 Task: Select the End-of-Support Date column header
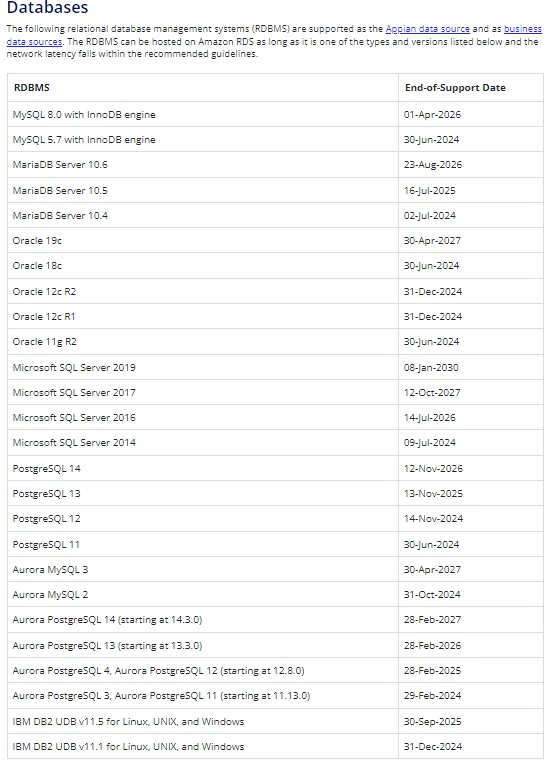tap(471, 88)
